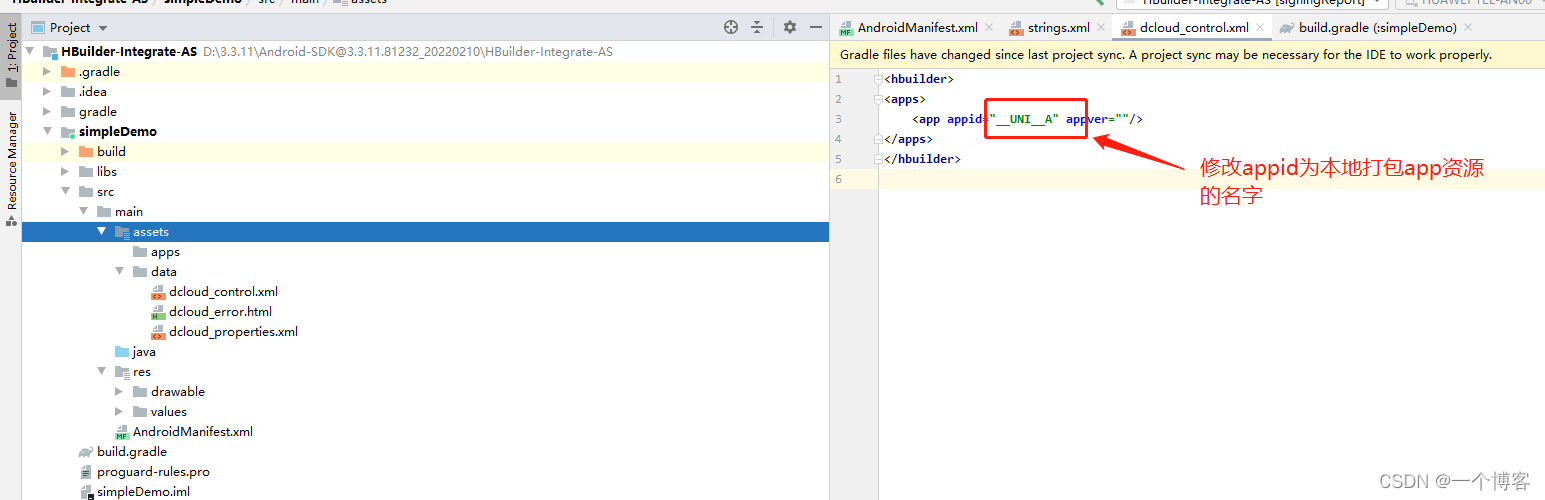1545x500 pixels.
Task: Click the dcloud_error.html file icon
Action: [x=158, y=312]
